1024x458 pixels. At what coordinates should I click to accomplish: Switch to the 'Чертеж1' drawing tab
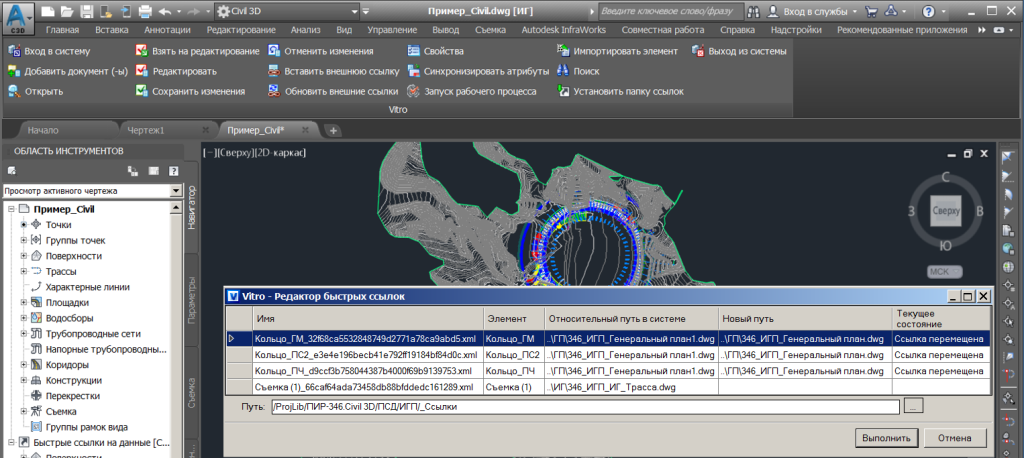145,130
